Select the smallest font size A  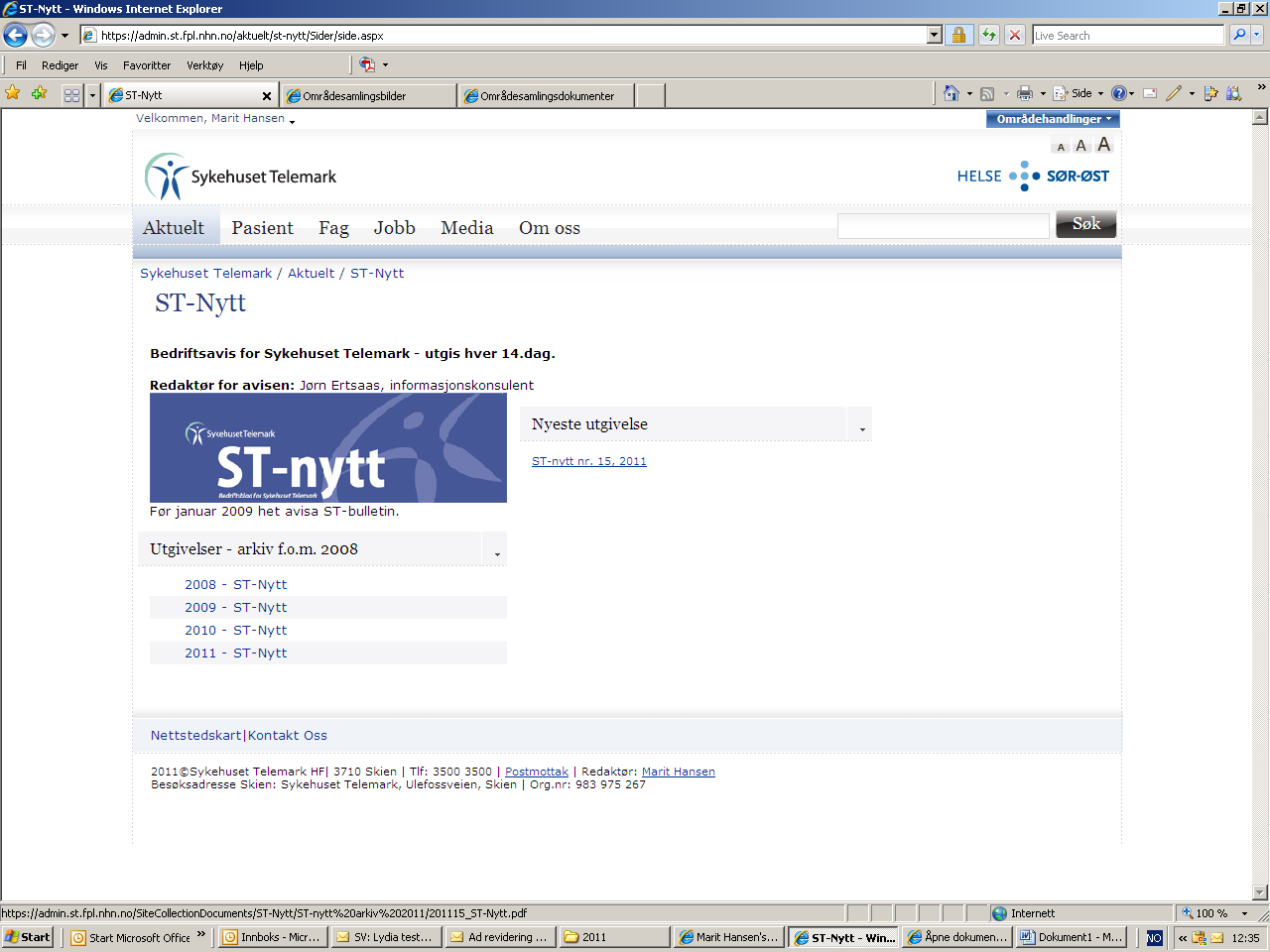[1061, 147]
